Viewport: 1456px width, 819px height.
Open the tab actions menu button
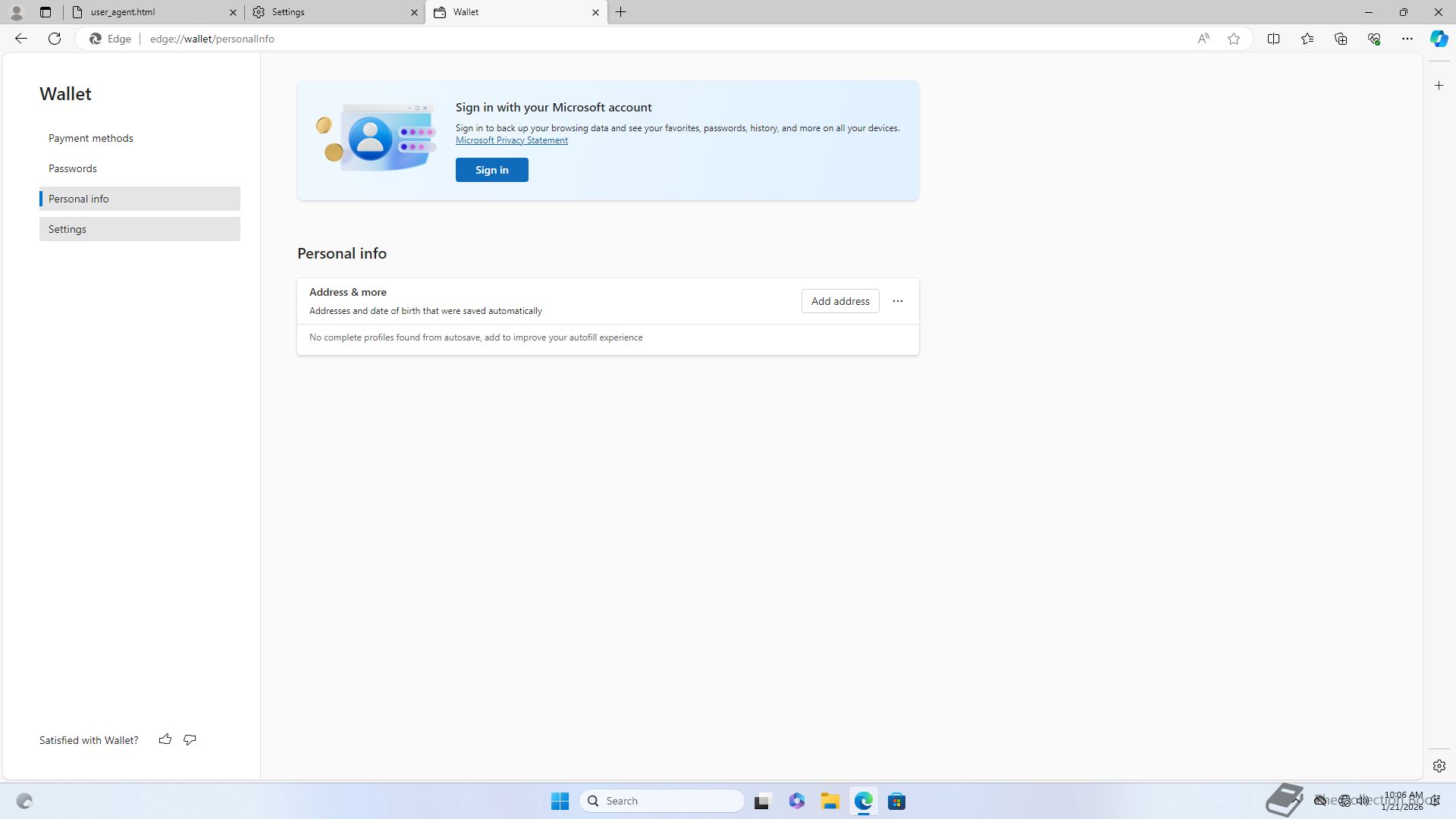[x=45, y=12]
